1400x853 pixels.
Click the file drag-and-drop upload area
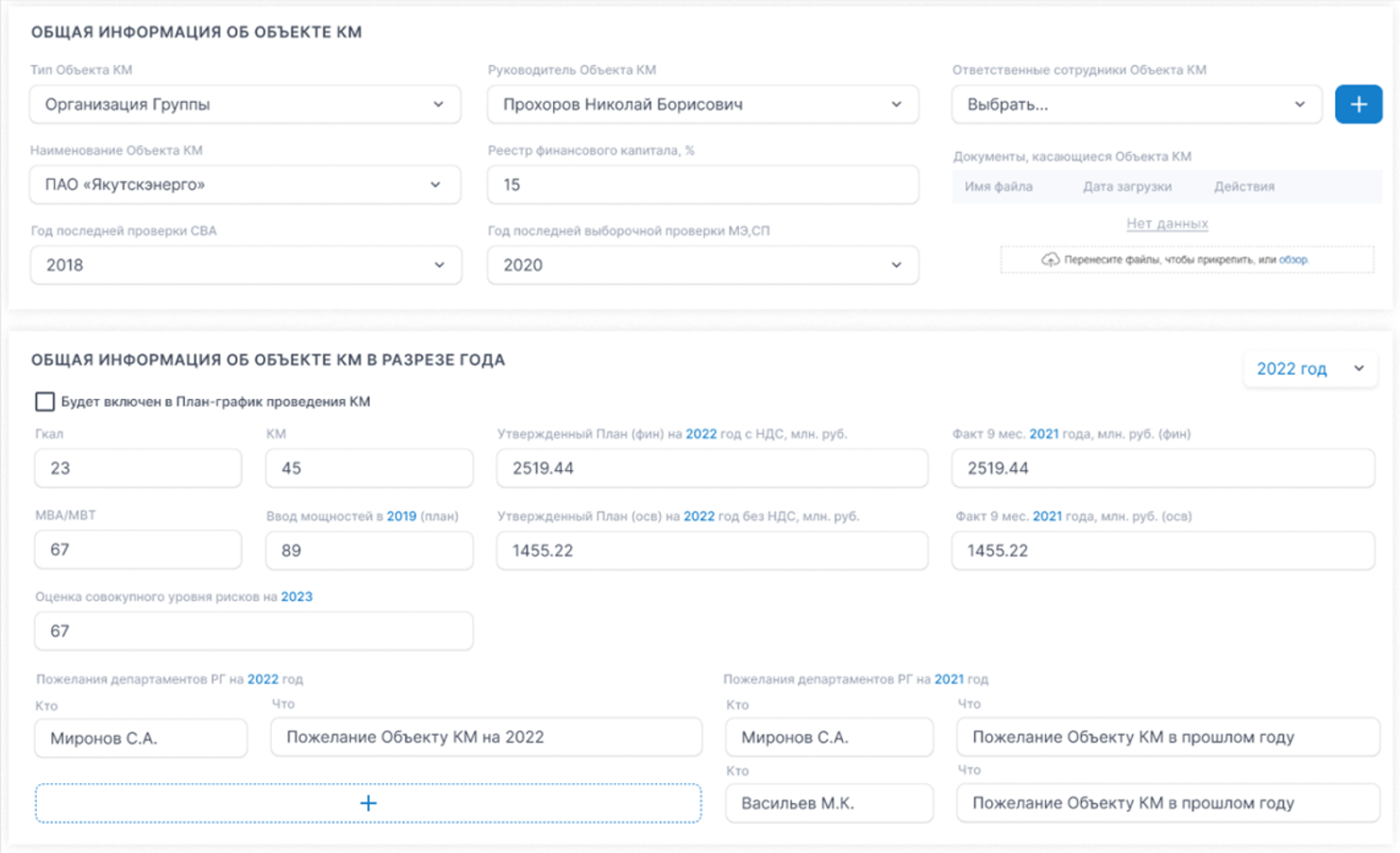[1187, 259]
